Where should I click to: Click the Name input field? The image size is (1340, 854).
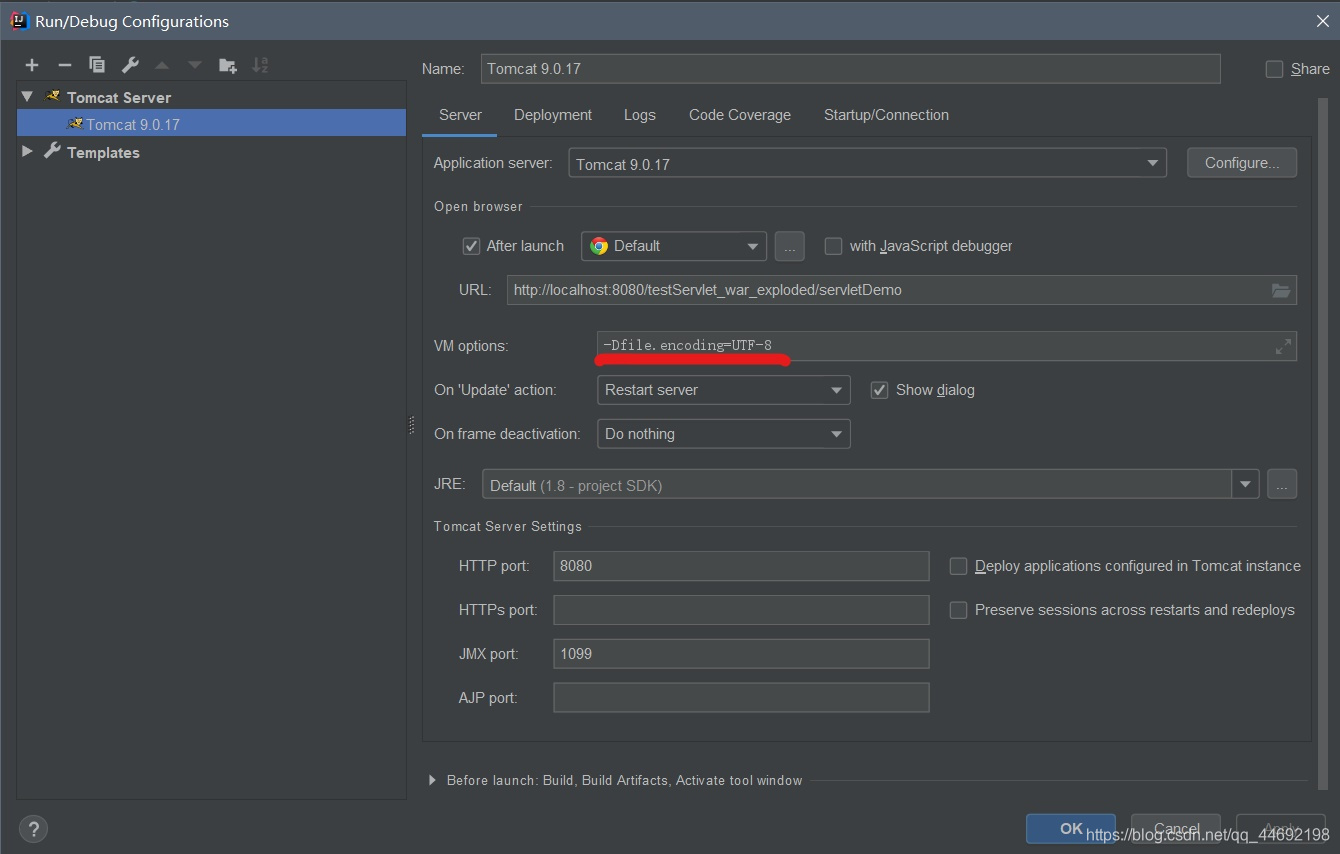pos(850,68)
